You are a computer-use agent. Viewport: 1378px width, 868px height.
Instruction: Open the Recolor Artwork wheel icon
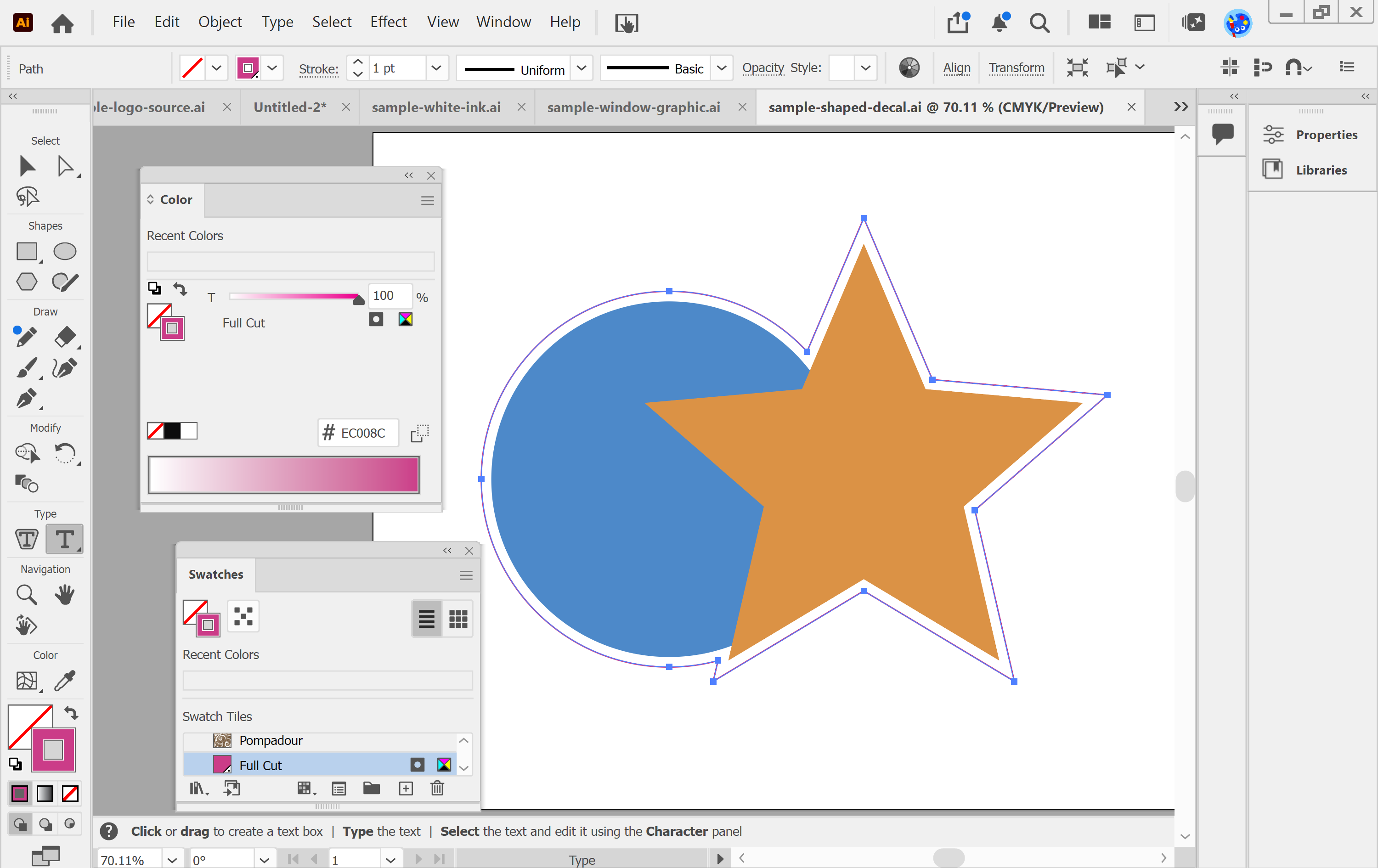click(x=909, y=68)
